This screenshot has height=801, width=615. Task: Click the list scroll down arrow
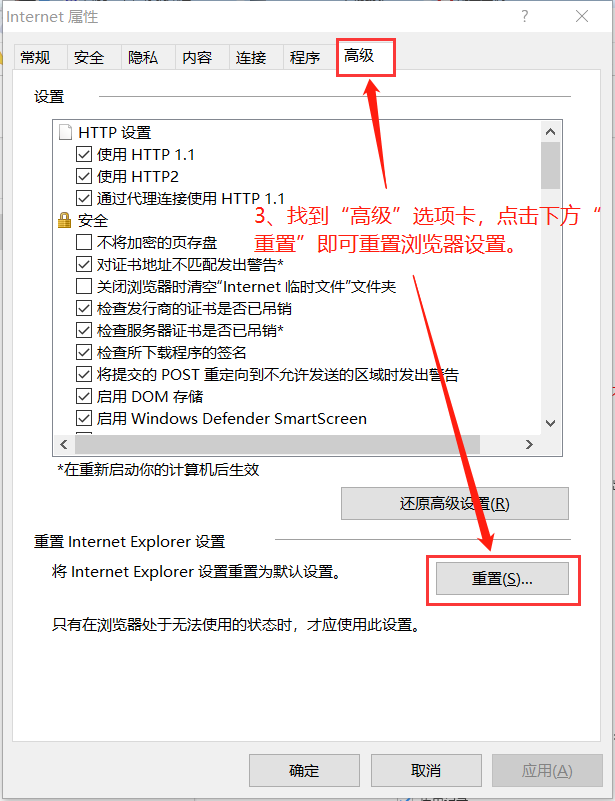[x=550, y=423]
